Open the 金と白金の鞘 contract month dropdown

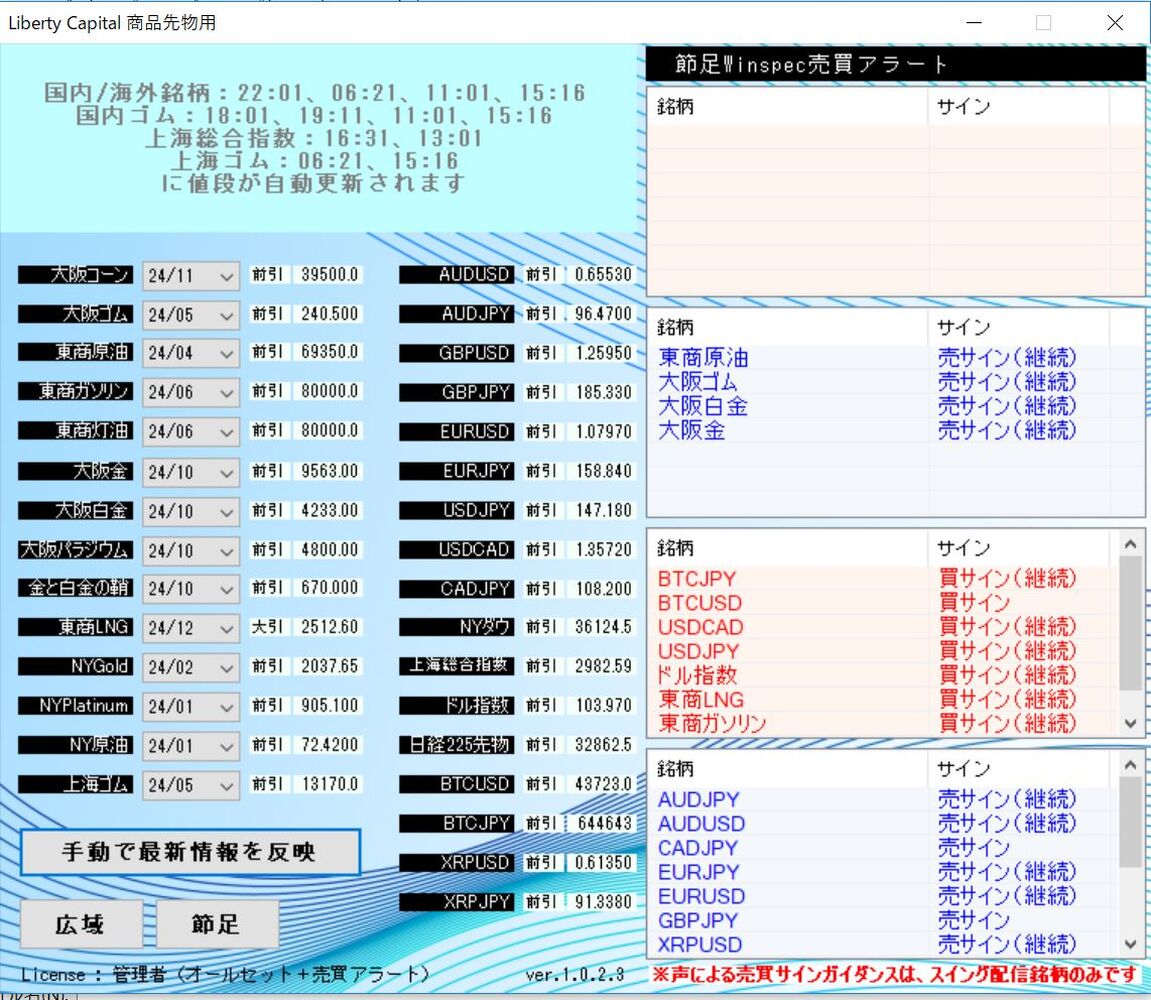click(x=191, y=589)
